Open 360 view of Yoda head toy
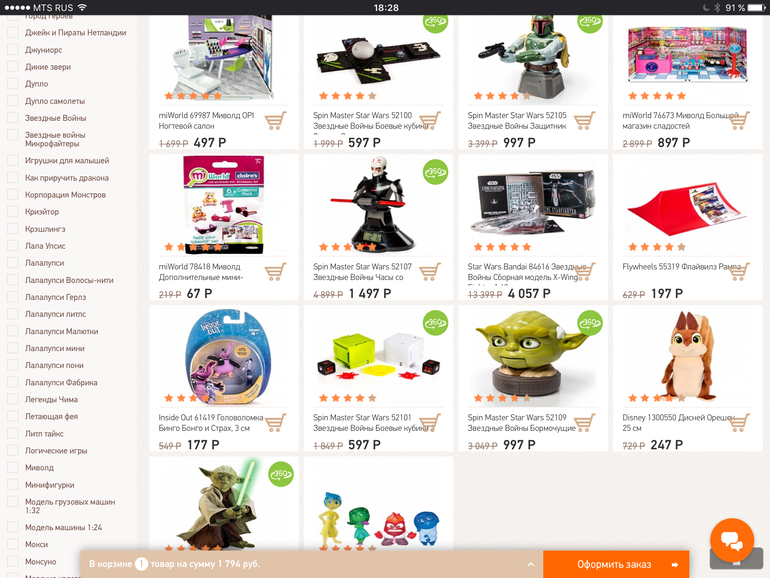770x578 pixels. [590, 323]
